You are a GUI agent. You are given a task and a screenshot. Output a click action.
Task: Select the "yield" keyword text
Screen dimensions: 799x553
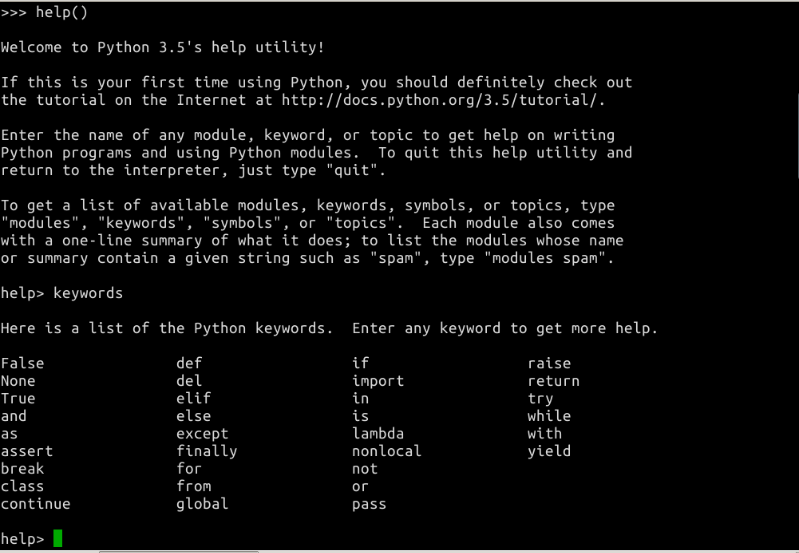(549, 451)
